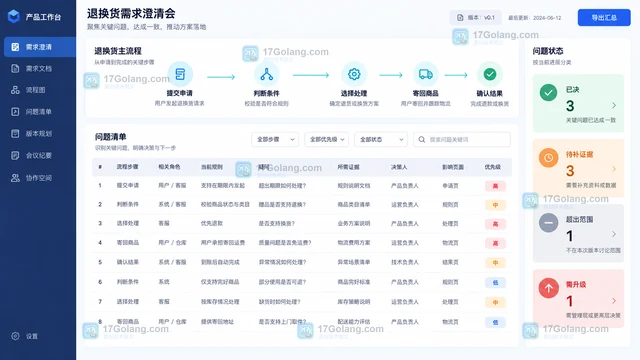The width and height of the screenshot is (640, 360).
Task: Click the 版本: v0.1 badge
Action: pyautogui.click(x=476, y=18)
